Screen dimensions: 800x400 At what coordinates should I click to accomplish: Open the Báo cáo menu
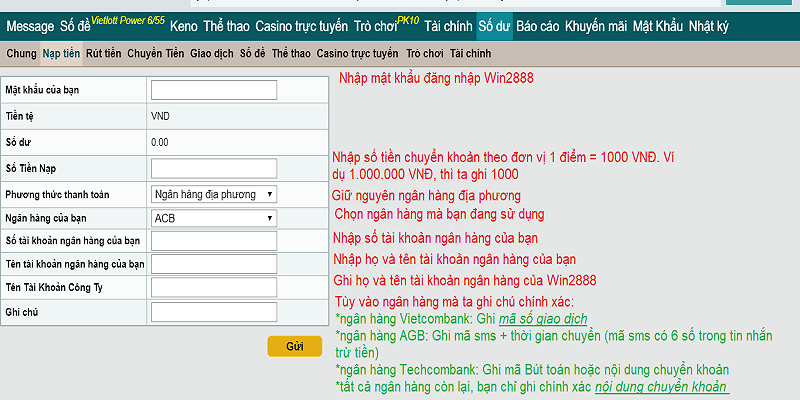tap(538, 27)
